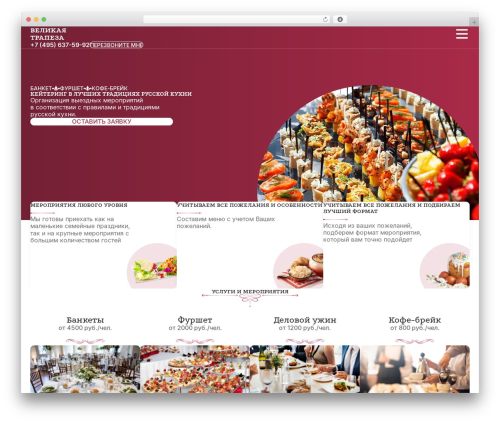The height and width of the screenshot is (423, 500).
Task: Open the business dinner photo
Action: 305,369
